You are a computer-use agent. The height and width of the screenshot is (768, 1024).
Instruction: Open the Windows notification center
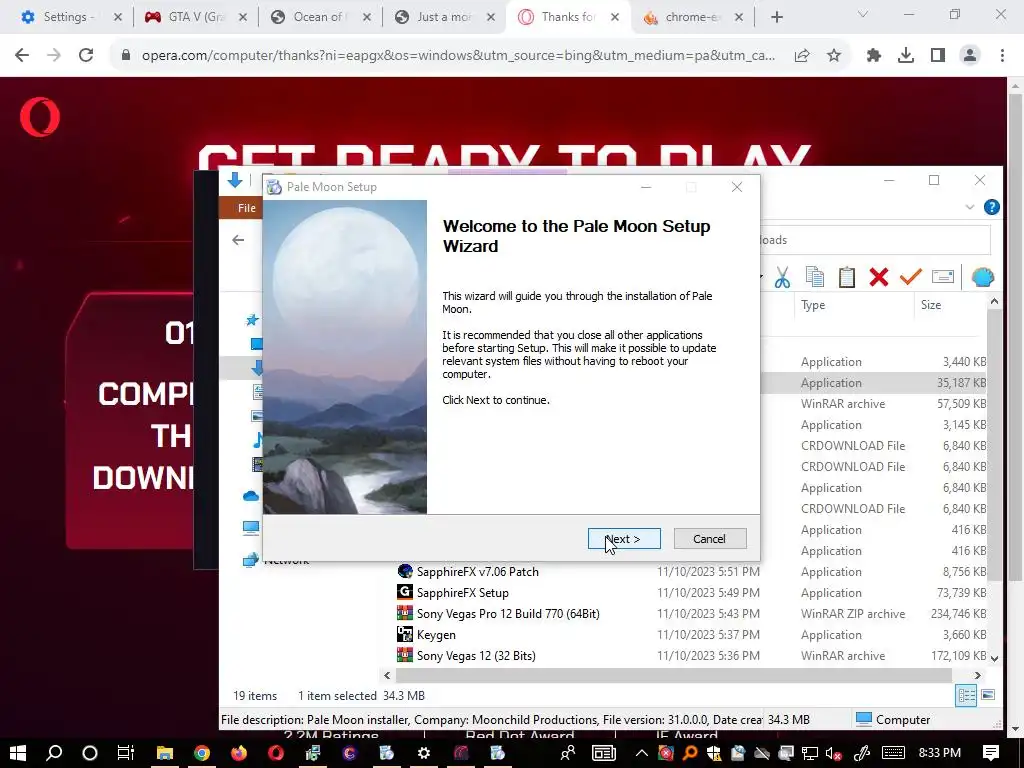click(990, 753)
